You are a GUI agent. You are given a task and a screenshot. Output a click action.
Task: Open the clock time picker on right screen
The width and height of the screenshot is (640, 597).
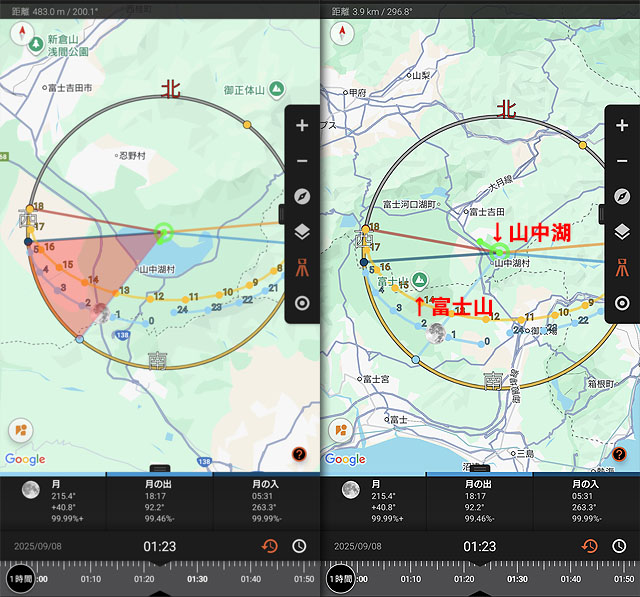click(x=619, y=546)
